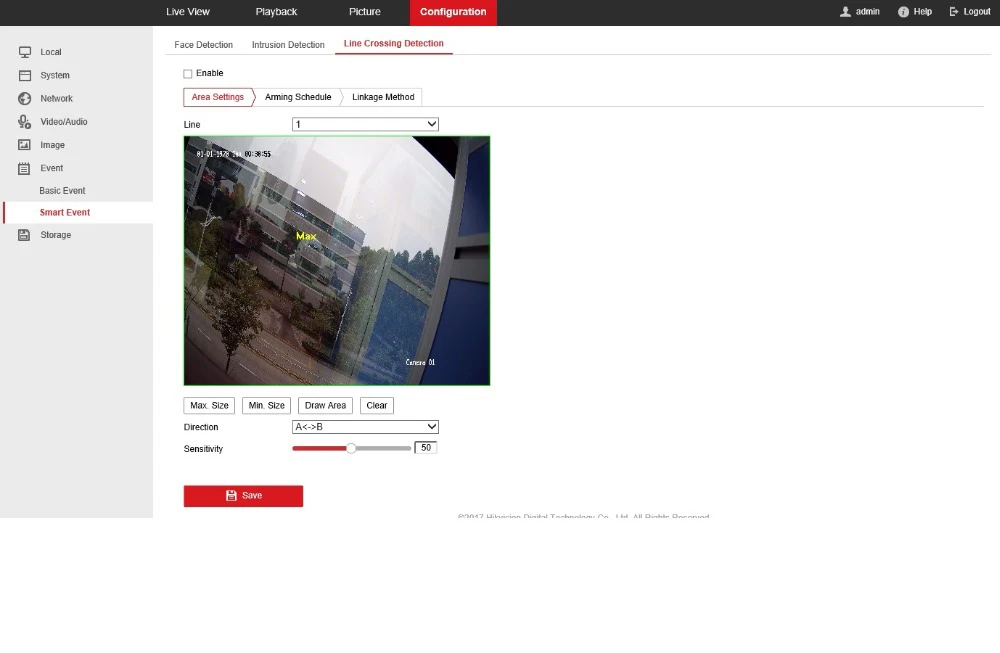Image resolution: width=1000 pixels, height=653 pixels.
Task: Open the Direction A<->B dropdown
Action: pyautogui.click(x=365, y=427)
